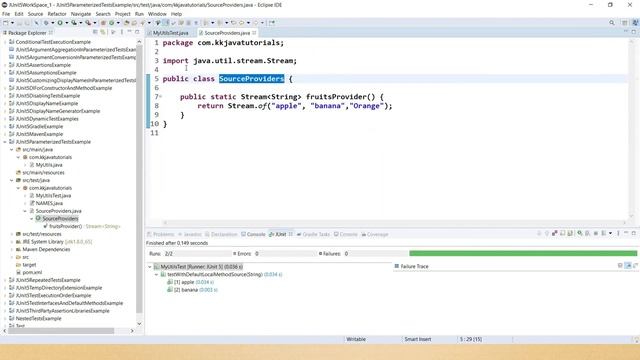Open dropdown arrow next to Run button
The image size is (640, 360).
tap(67, 23)
